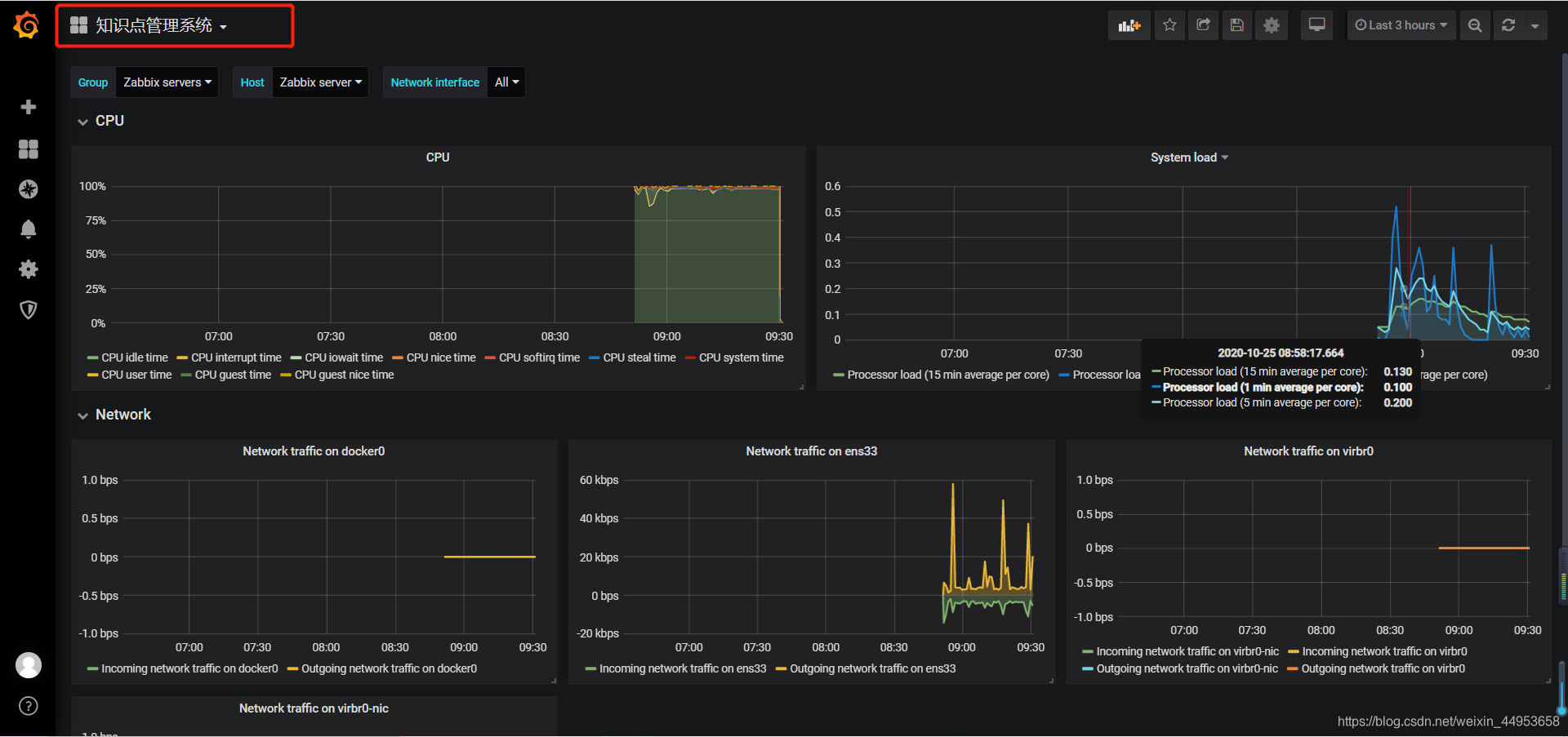Open the user profile avatar
This screenshot has height=737, width=1568.
29,665
